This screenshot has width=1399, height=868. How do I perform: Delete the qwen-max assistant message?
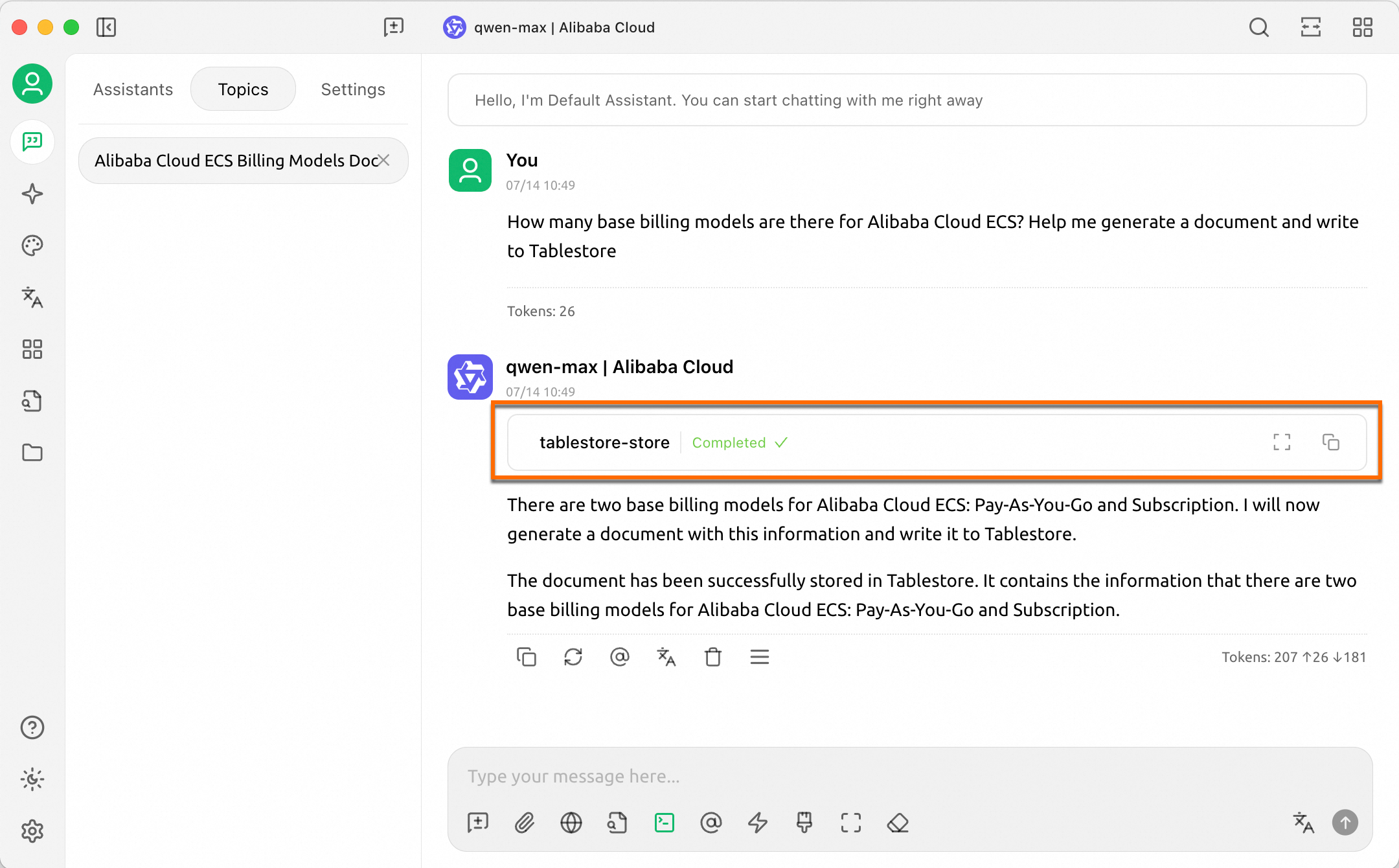point(713,657)
